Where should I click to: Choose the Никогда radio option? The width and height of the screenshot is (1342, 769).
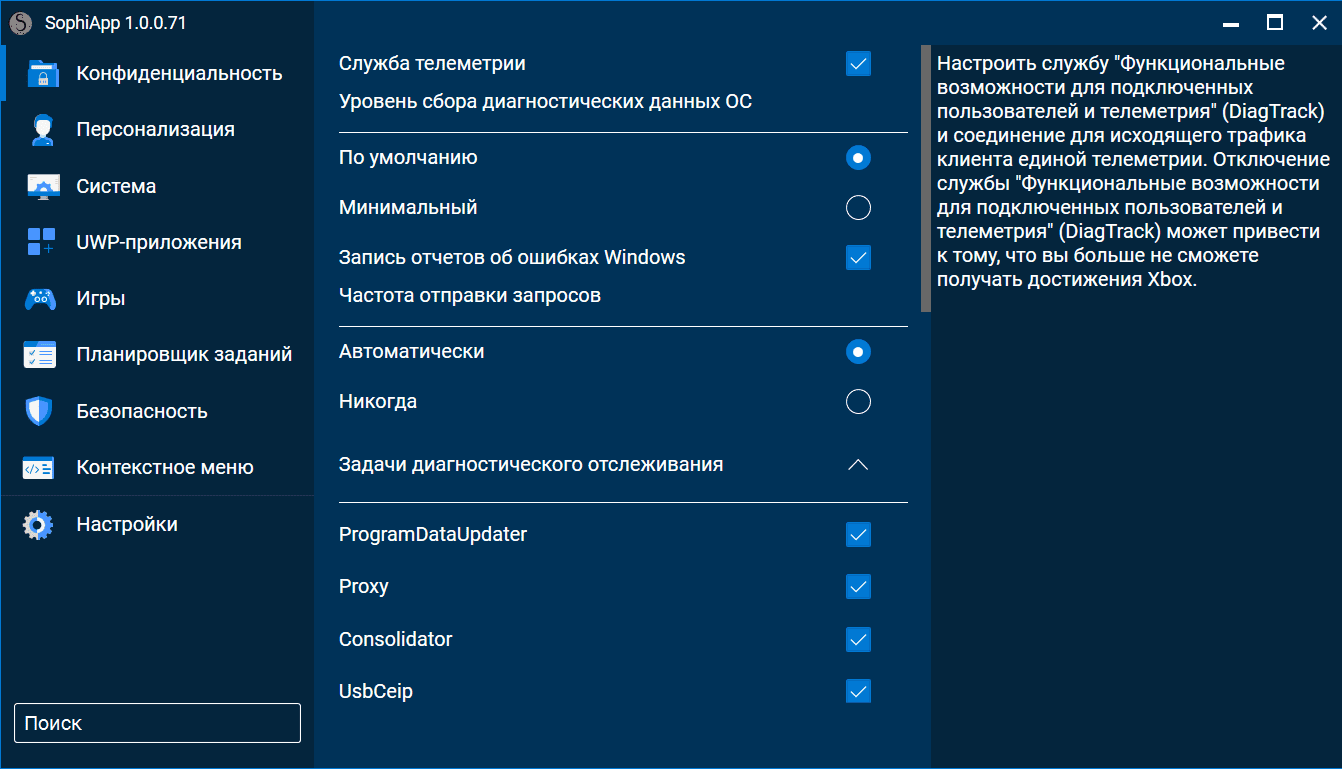pos(858,402)
